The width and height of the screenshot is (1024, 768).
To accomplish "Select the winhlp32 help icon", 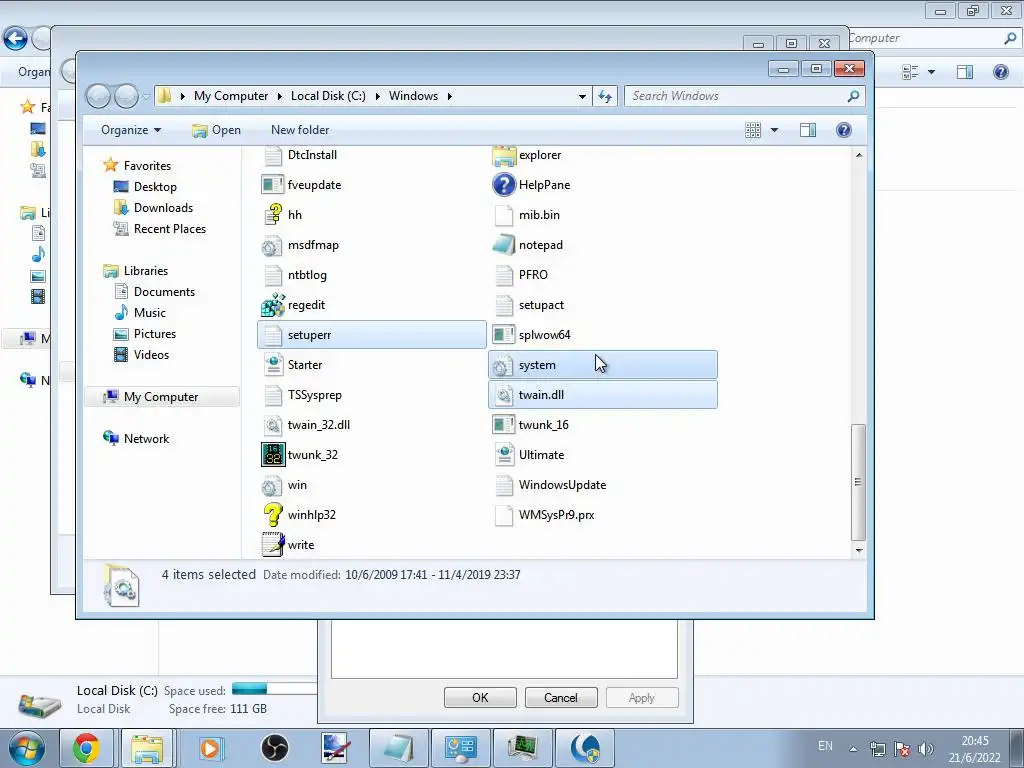I will (273, 515).
